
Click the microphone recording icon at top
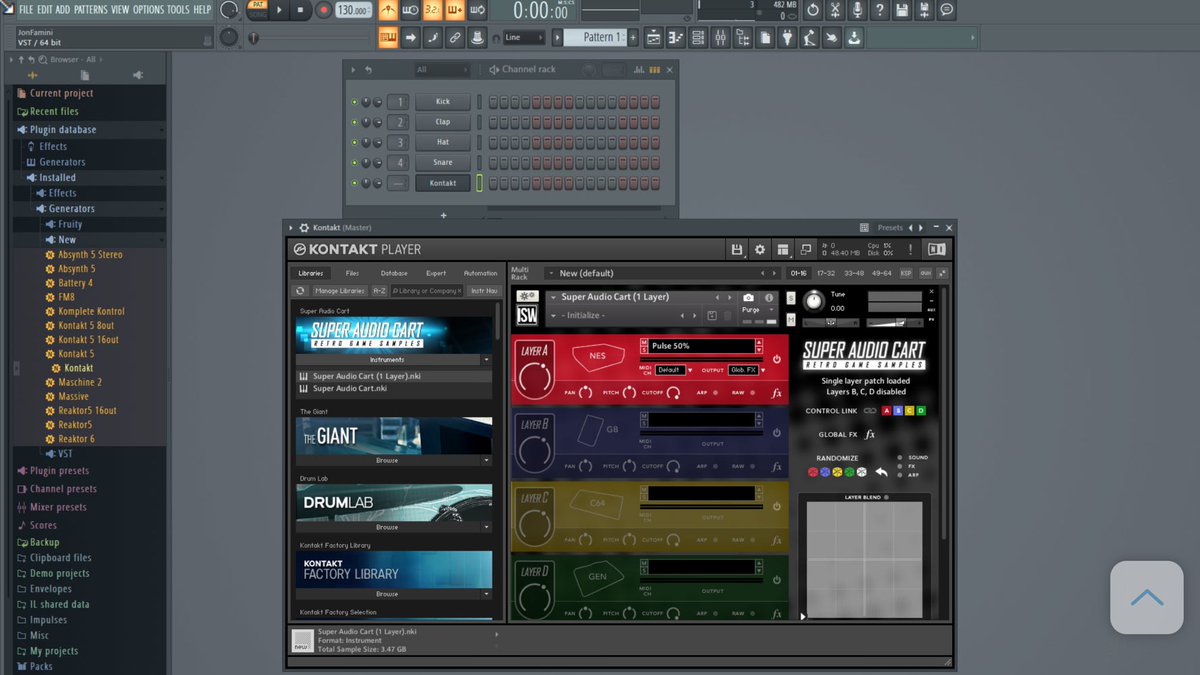point(857,10)
